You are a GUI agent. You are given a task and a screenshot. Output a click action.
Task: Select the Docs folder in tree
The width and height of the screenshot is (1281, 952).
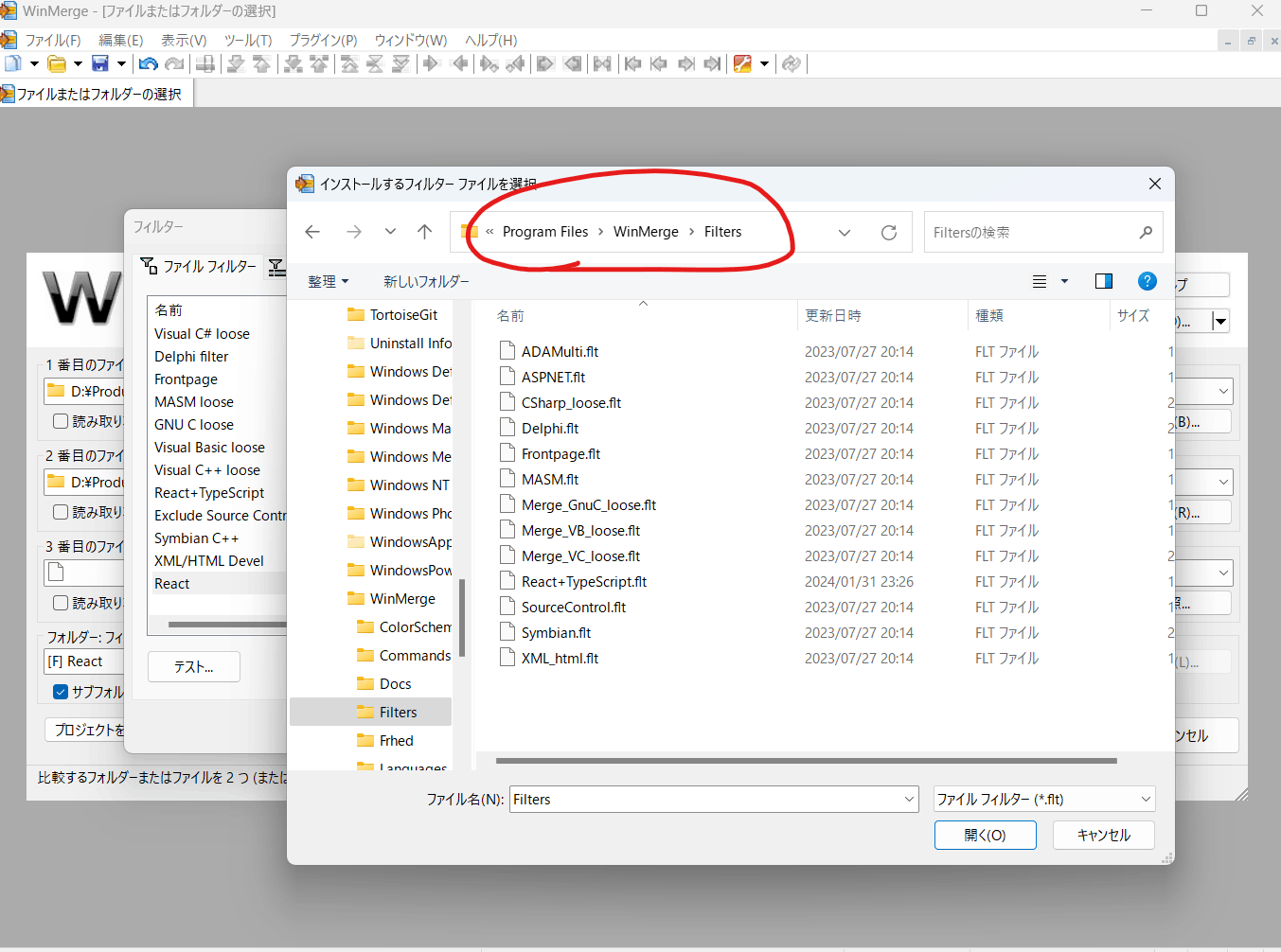pyautogui.click(x=395, y=684)
